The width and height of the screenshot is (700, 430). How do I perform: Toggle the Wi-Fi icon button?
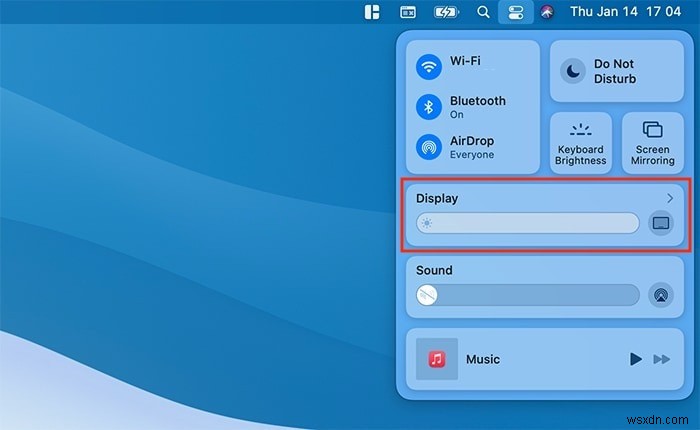pyautogui.click(x=429, y=67)
